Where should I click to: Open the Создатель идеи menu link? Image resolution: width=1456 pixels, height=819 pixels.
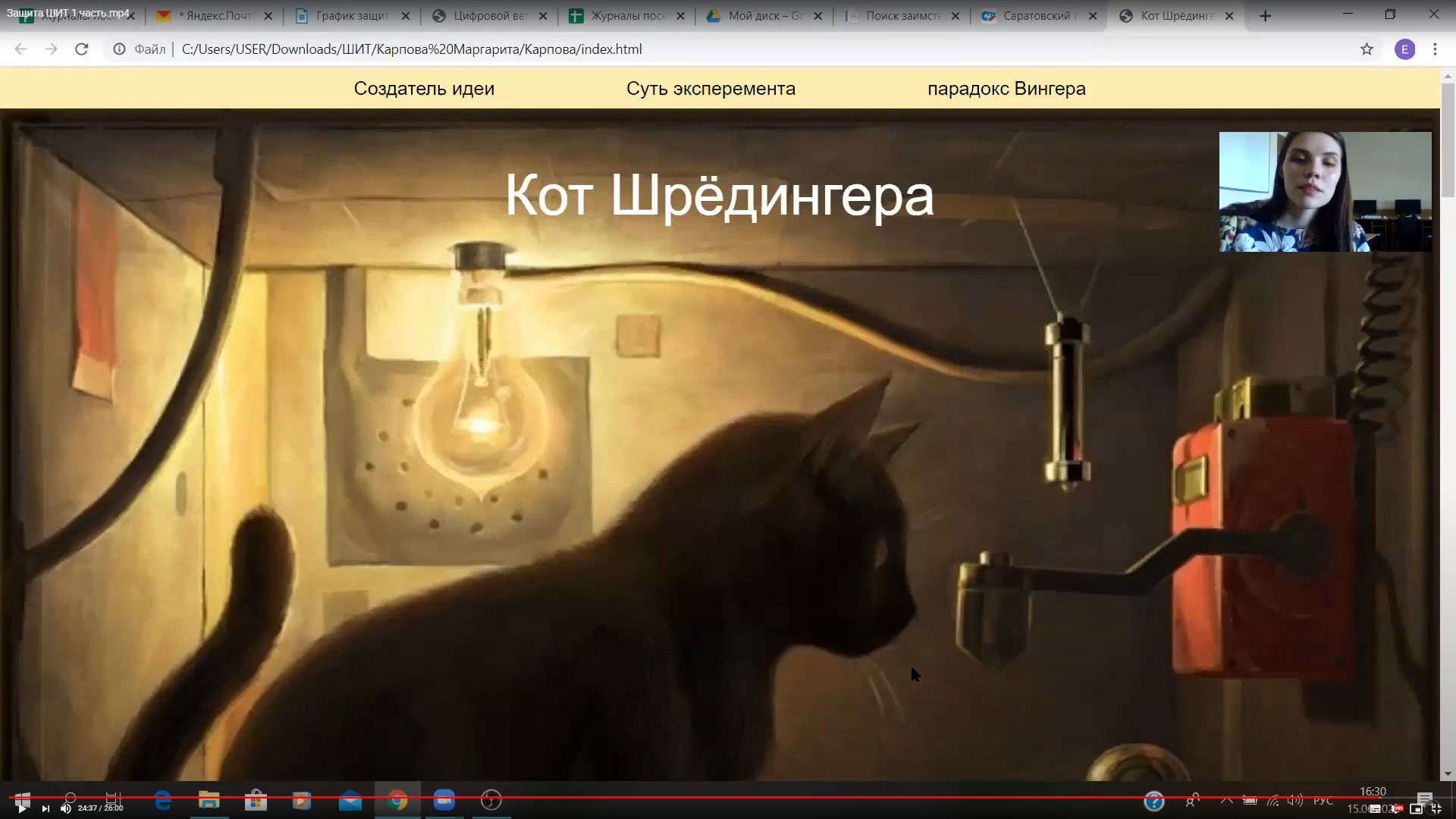(x=424, y=89)
